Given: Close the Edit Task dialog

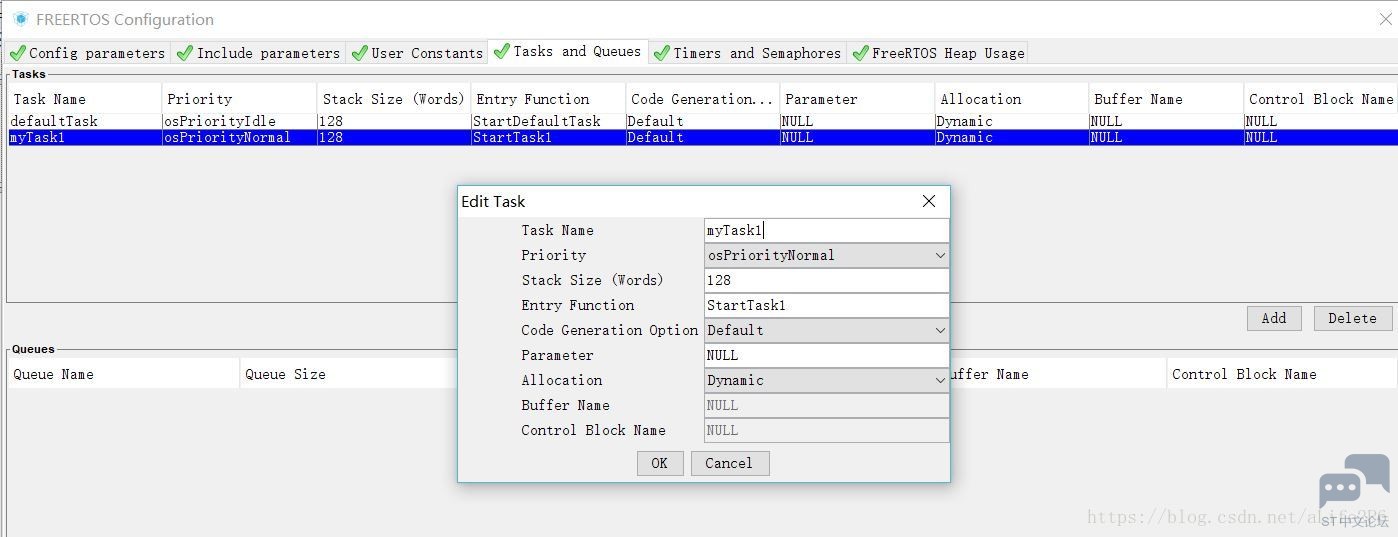Looking at the screenshot, I should click(x=928, y=201).
